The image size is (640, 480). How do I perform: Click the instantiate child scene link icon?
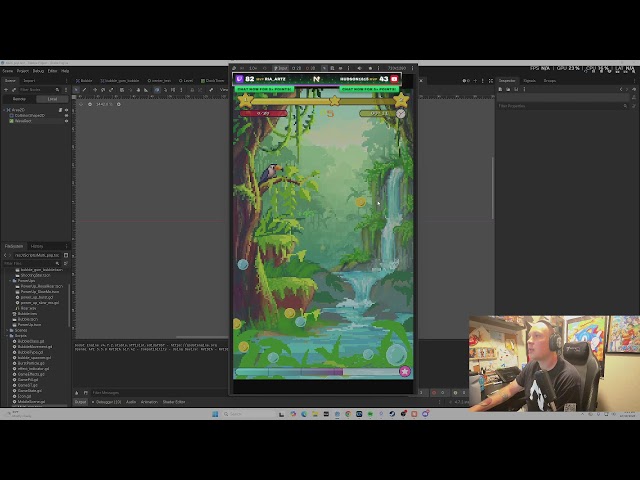[13, 90]
